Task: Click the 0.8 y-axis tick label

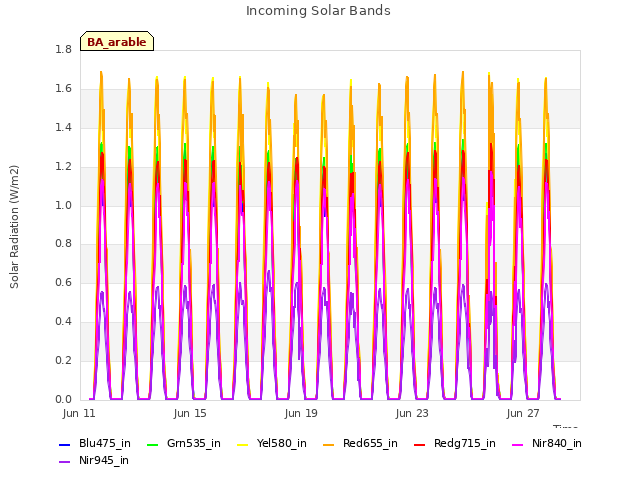Action: 63,244
